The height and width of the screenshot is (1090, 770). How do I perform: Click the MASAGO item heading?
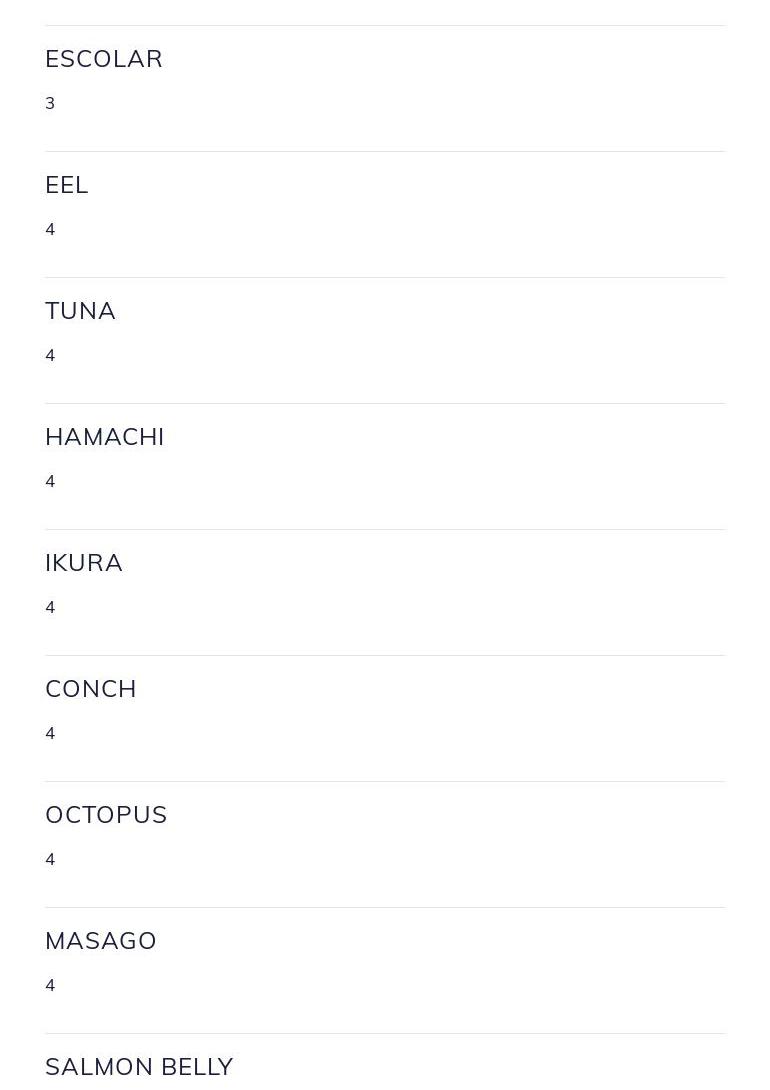[x=101, y=941]
